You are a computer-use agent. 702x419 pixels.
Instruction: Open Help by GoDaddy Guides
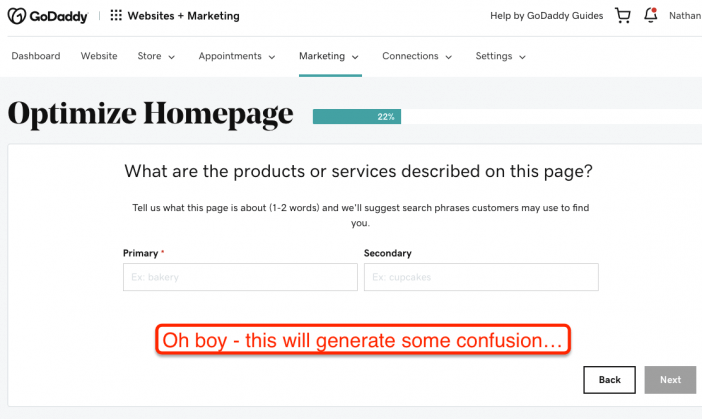click(547, 16)
